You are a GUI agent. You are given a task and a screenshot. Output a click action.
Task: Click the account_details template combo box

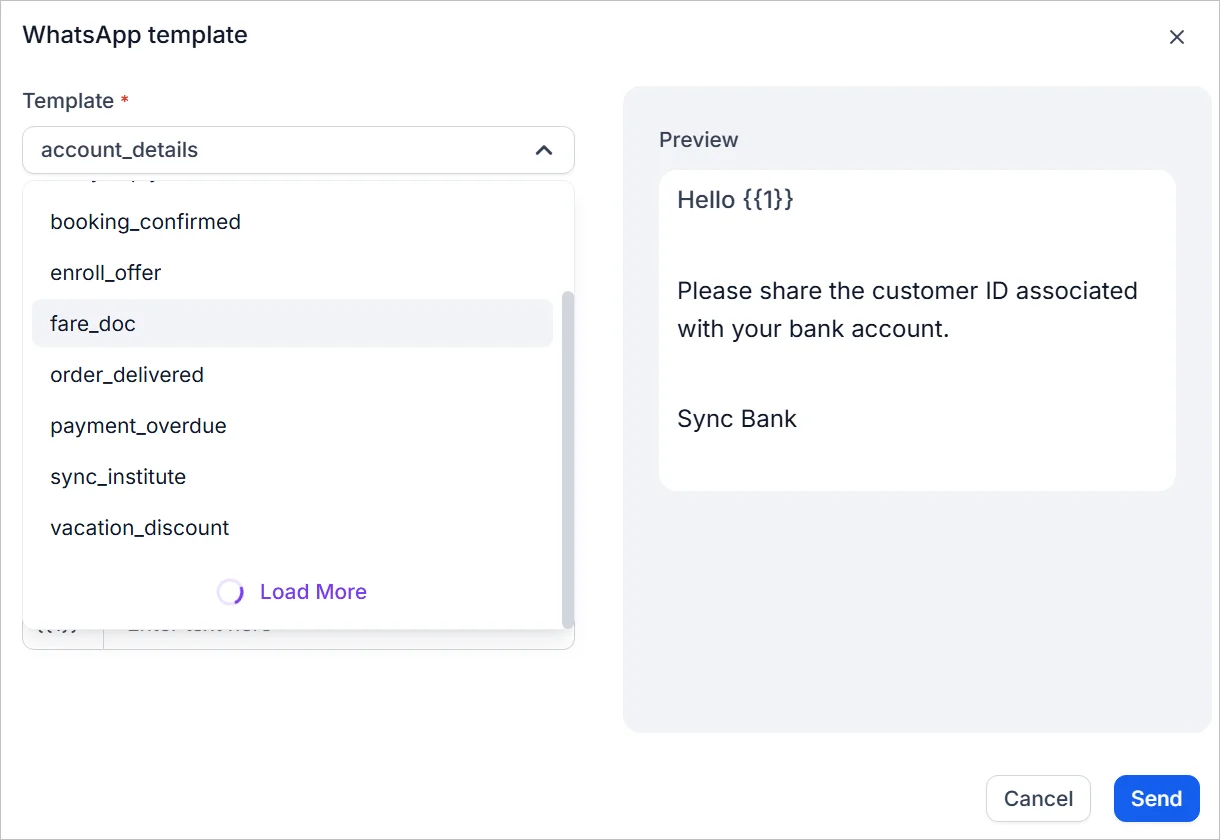(280, 150)
